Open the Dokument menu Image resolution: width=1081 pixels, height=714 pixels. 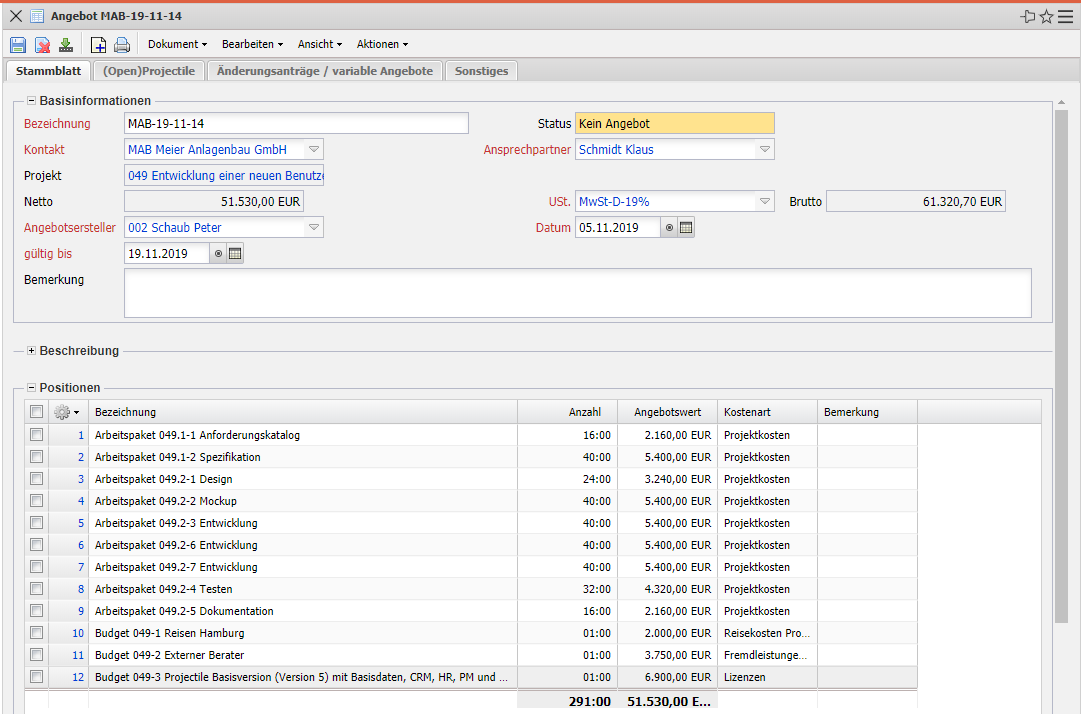(177, 44)
